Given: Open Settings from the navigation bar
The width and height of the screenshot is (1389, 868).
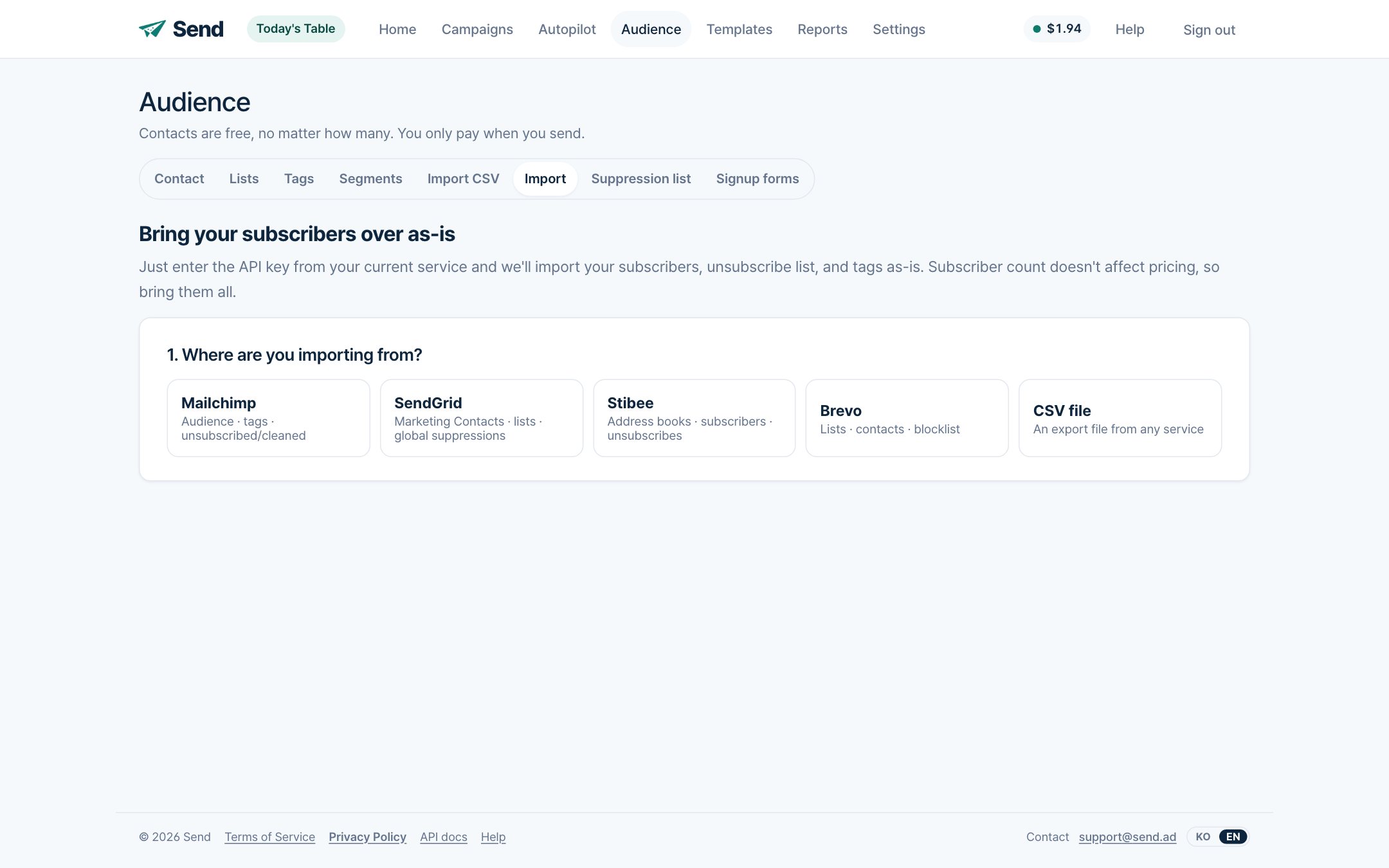Looking at the screenshot, I should 899,30.
